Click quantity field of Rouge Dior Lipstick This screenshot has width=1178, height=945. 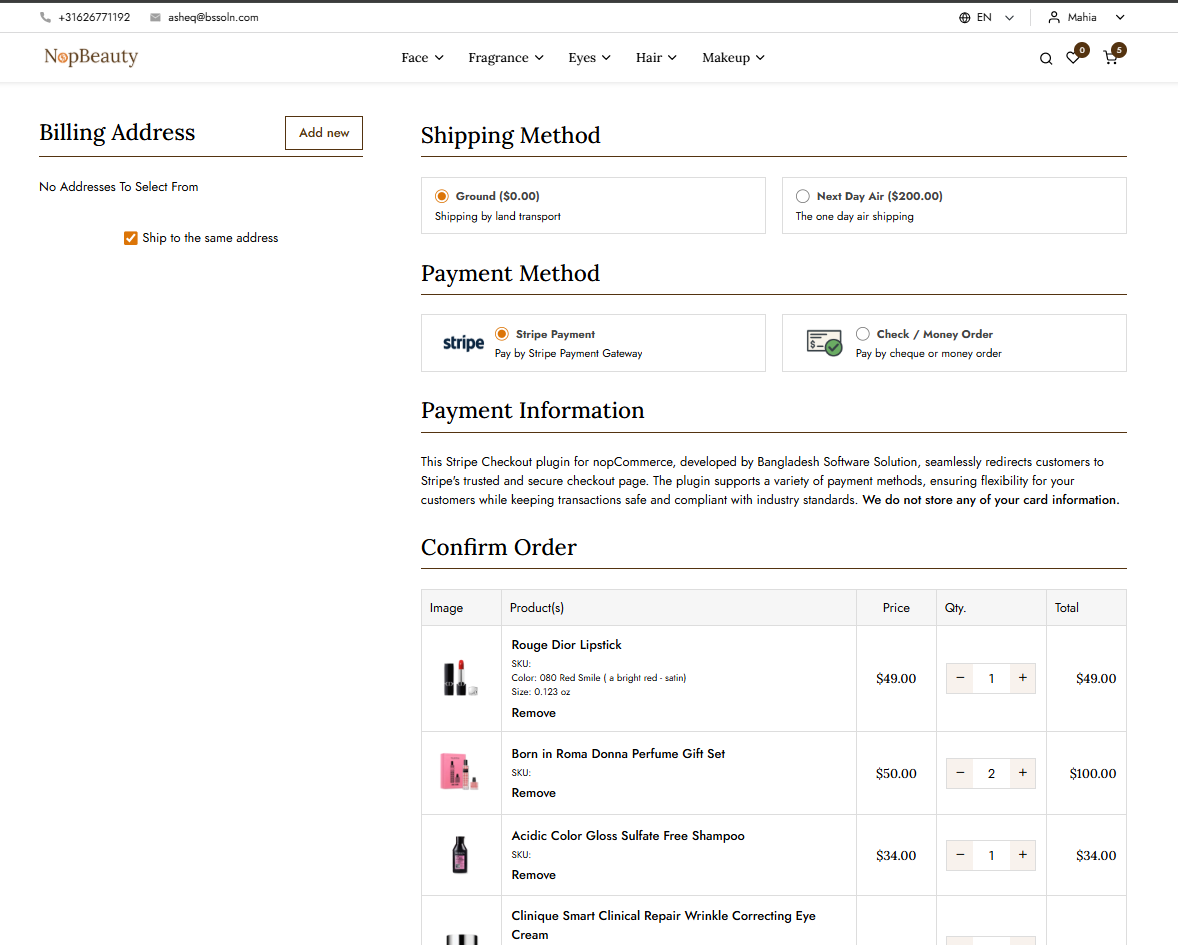(991, 678)
